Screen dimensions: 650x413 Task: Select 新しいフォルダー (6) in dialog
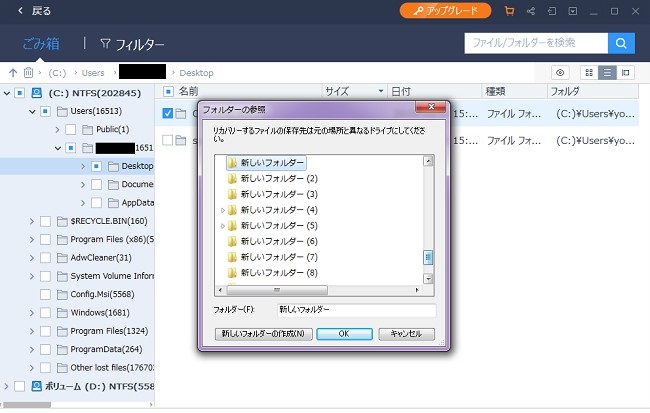(x=279, y=241)
